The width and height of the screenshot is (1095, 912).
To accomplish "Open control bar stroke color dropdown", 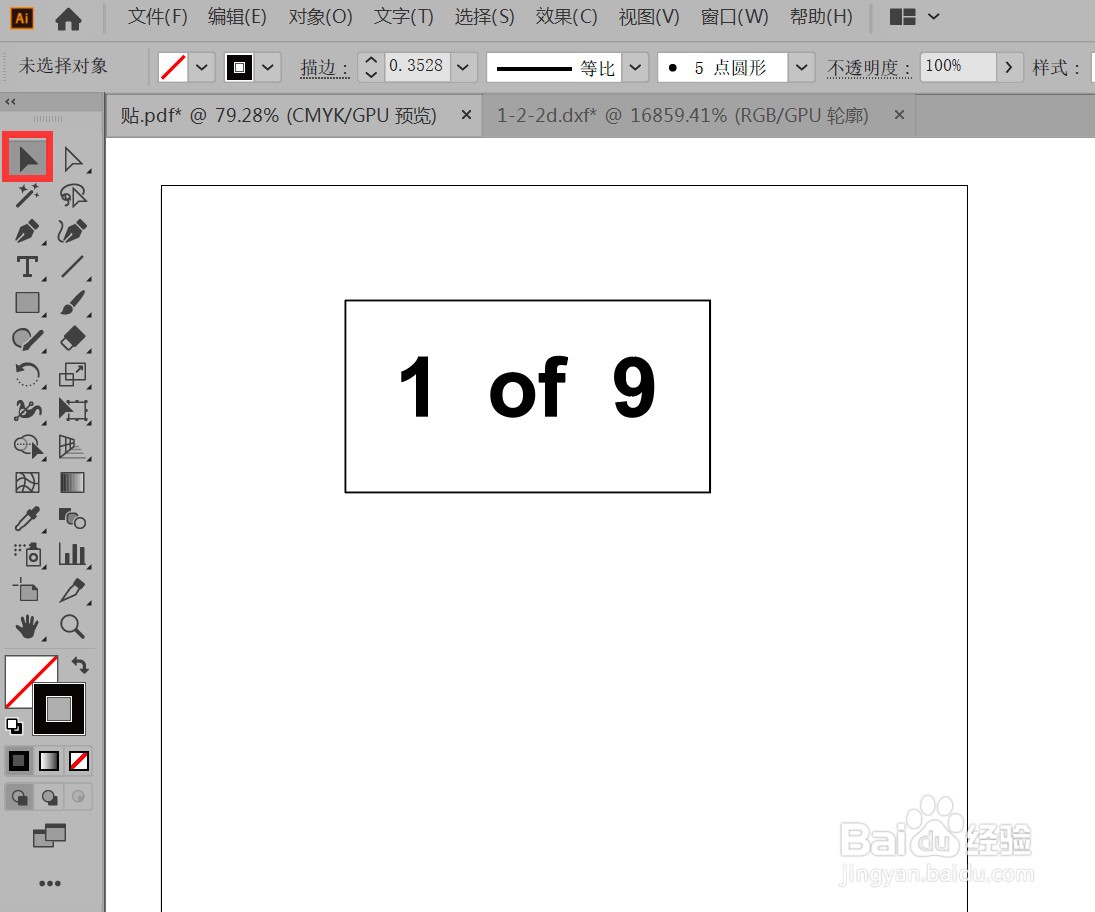I will coord(267,68).
